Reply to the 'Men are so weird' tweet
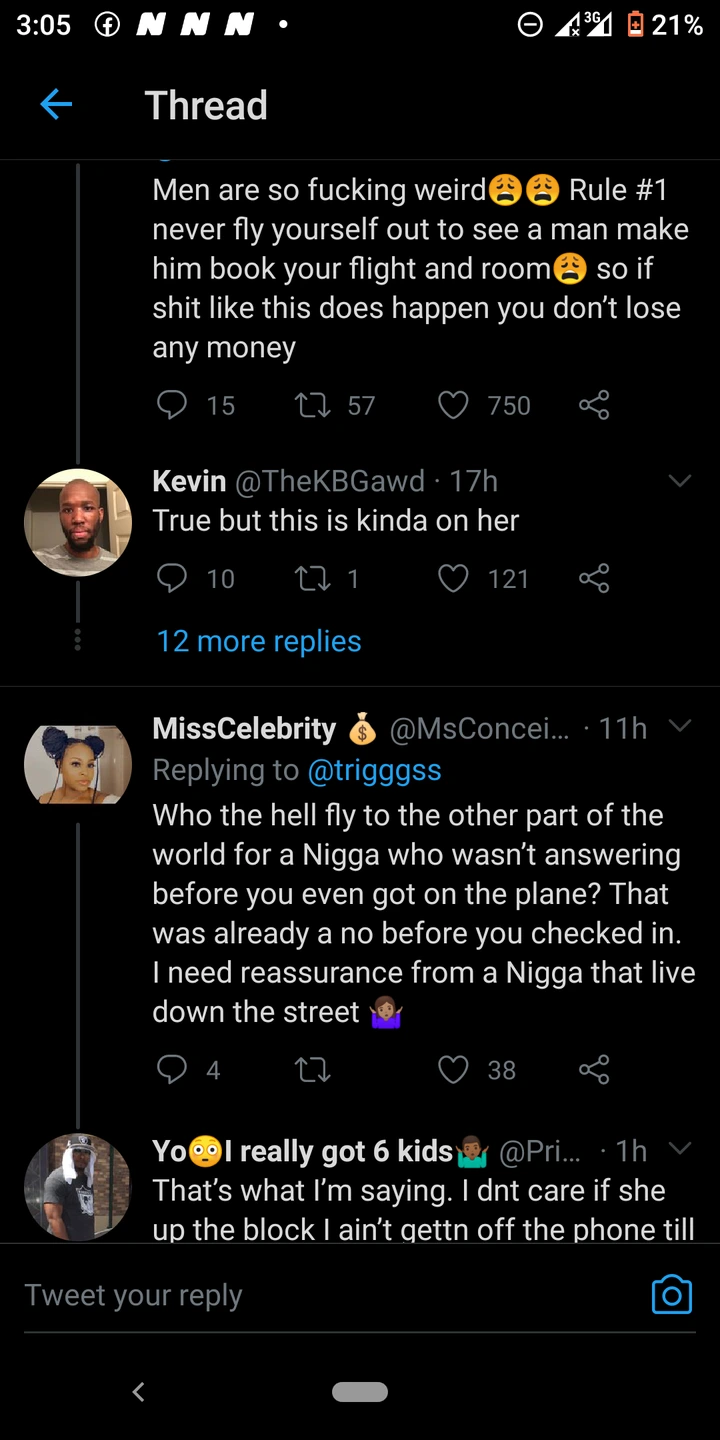Viewport: 720px width, 1440px height. [173, 405]
